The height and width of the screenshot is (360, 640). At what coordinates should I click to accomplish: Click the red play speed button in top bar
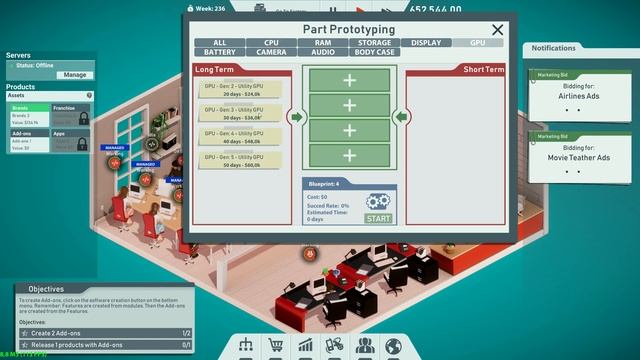click(360, 9)
